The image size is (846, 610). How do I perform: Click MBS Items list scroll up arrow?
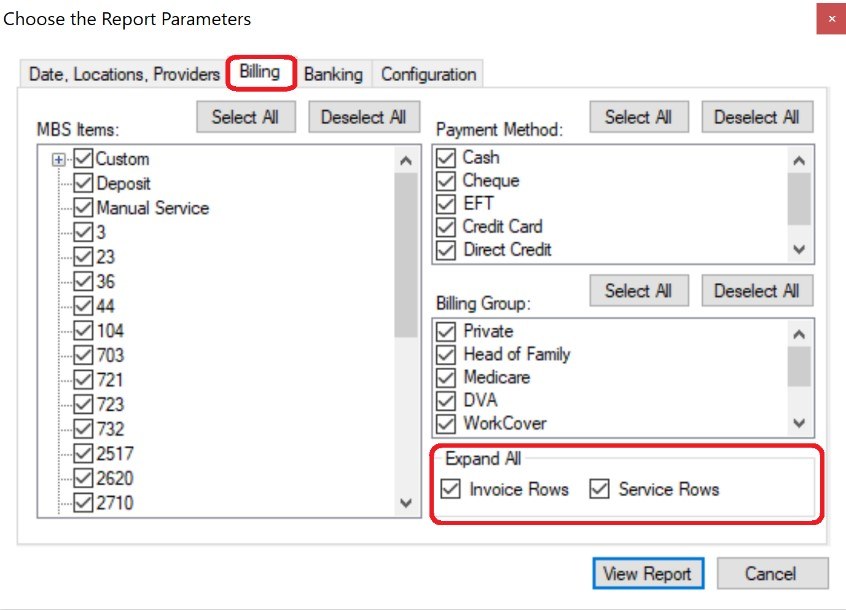pyautogui.click(x=406, y=160)
